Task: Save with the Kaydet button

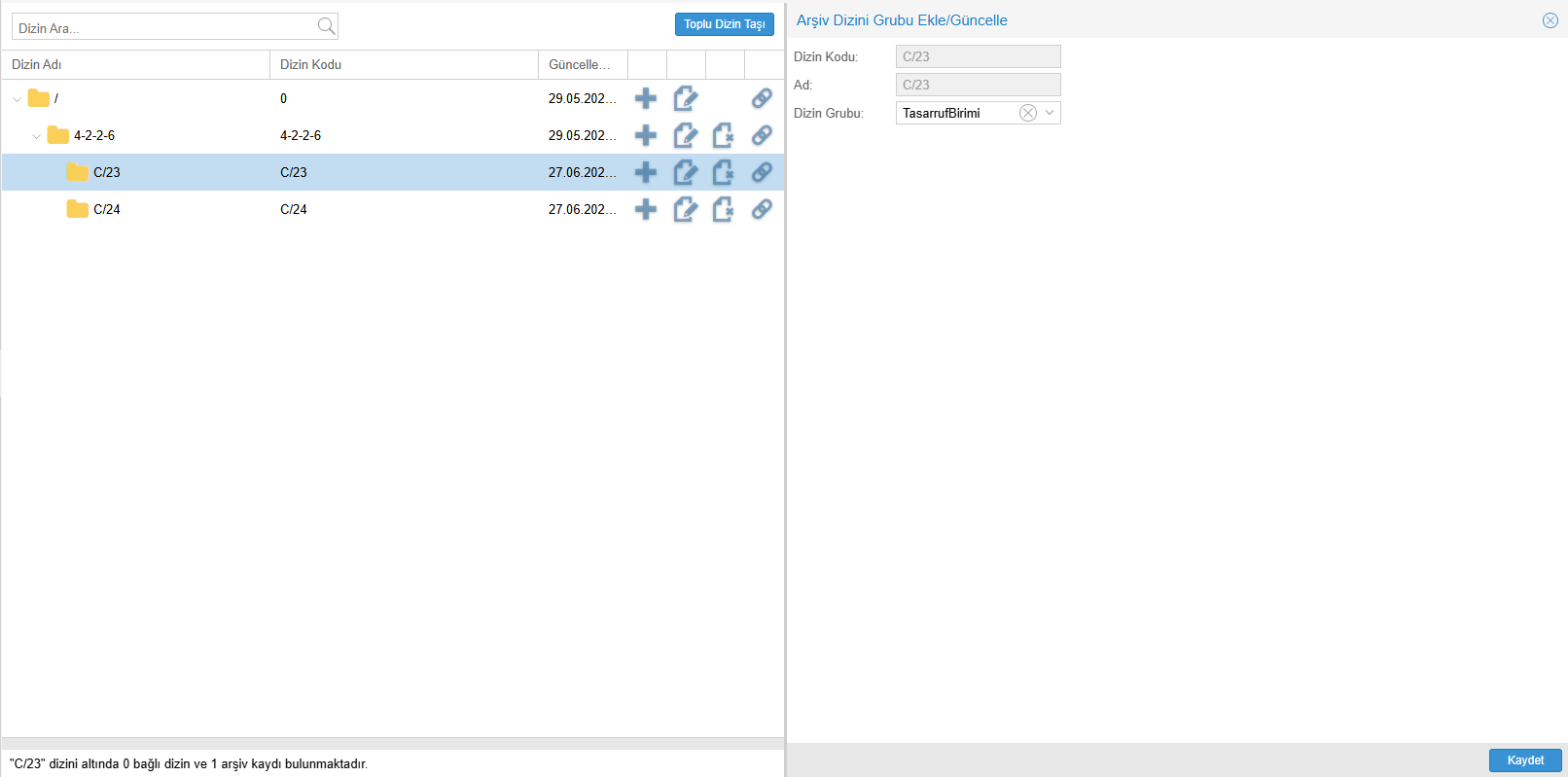Action: point(1524,760)
